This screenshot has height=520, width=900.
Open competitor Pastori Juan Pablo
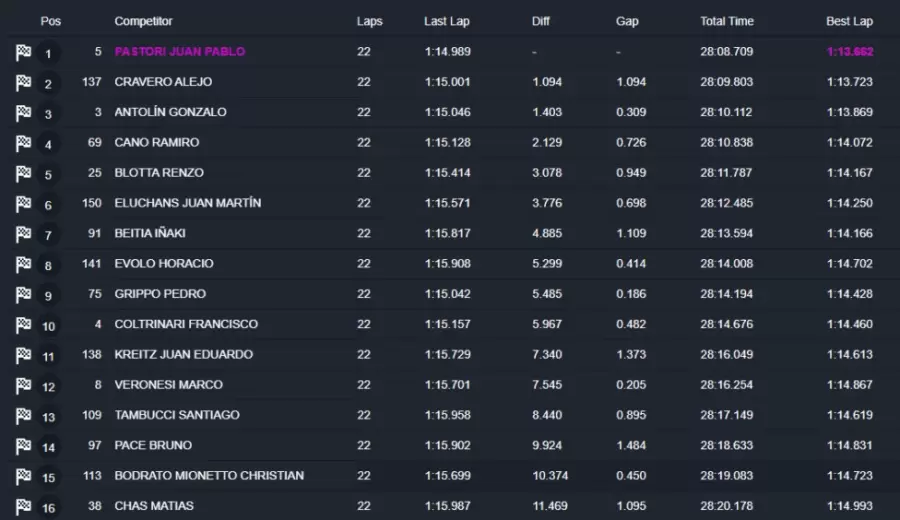click(x=179, y=51)
